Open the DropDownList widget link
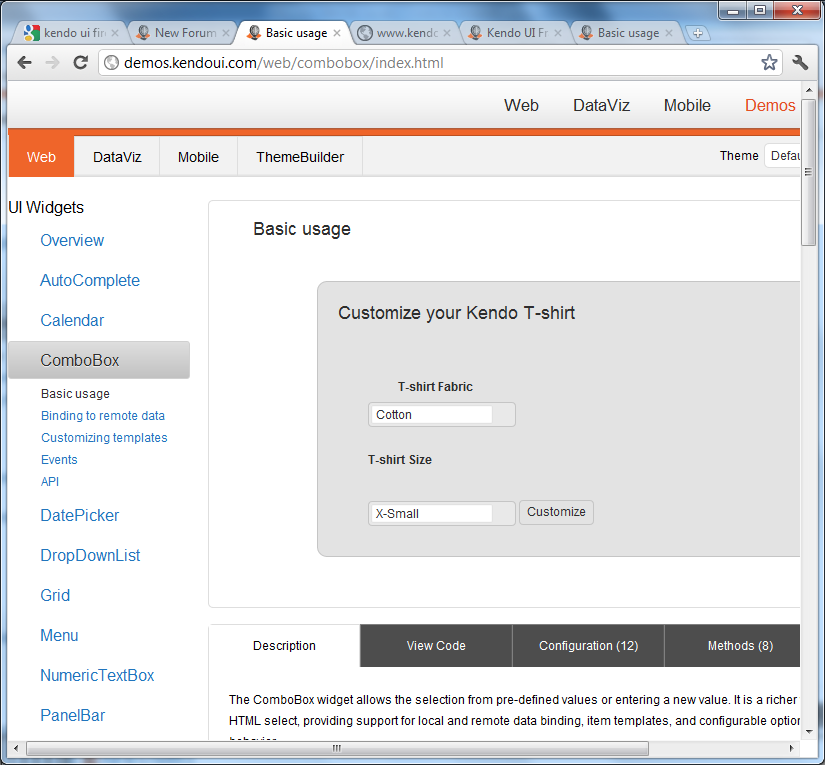 click(90, 556)
